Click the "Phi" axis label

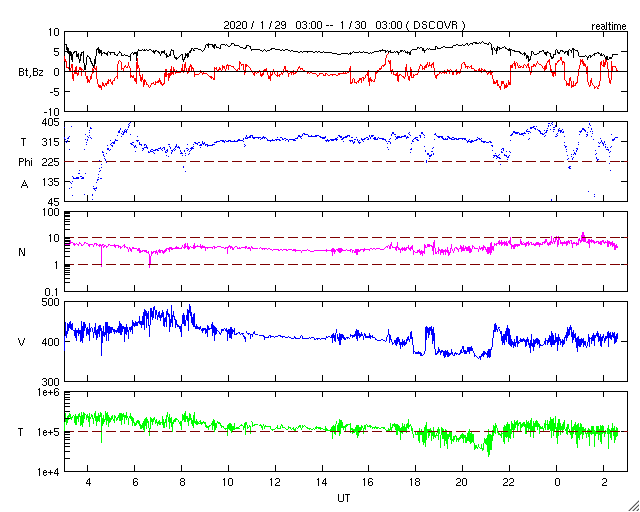click(x=25, y=163)
